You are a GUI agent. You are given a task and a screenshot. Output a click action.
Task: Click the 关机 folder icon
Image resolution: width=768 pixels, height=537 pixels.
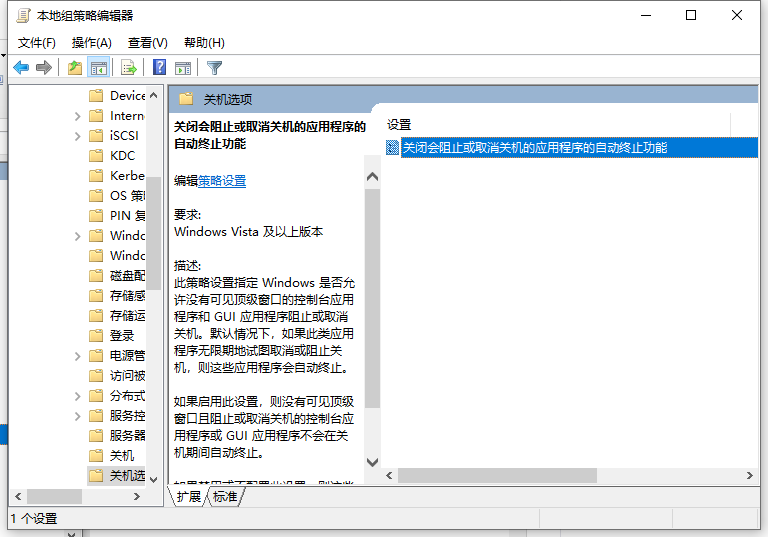click(x=96, y=455)
